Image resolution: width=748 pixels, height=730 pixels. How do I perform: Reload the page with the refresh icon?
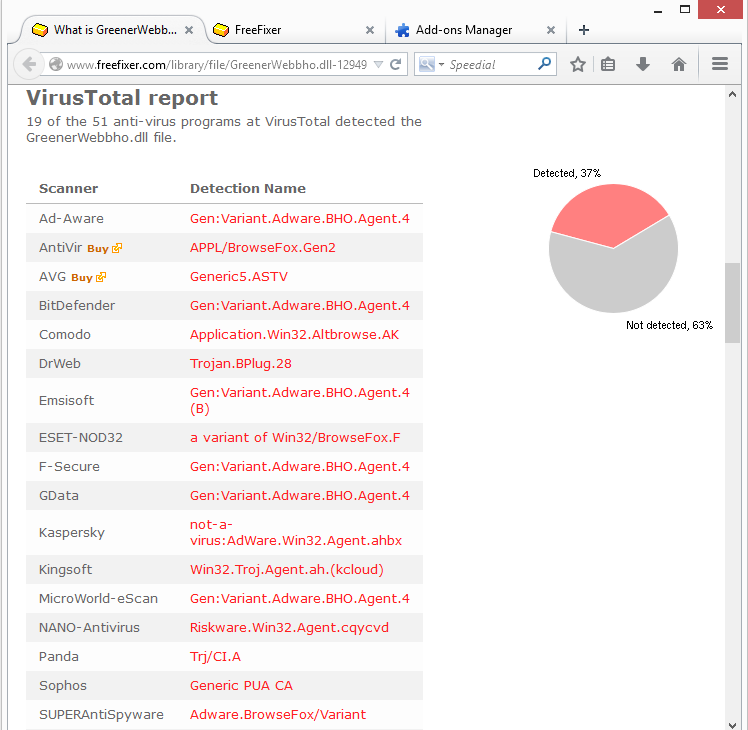point(395,64)
